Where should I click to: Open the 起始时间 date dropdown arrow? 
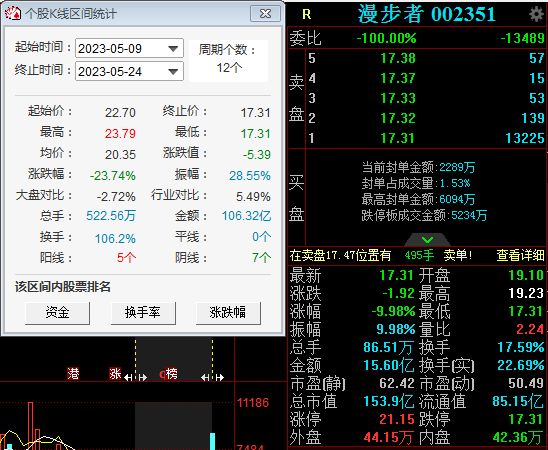(173, 48)
